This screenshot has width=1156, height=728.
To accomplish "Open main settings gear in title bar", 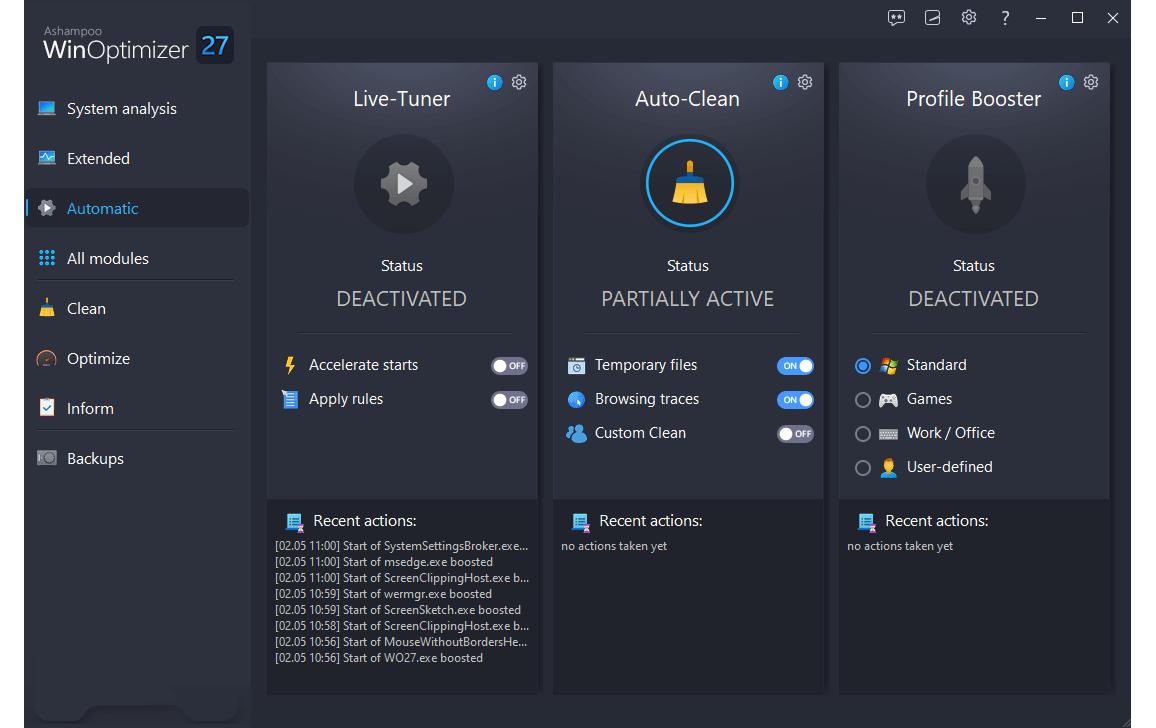I will click(968, 18).
